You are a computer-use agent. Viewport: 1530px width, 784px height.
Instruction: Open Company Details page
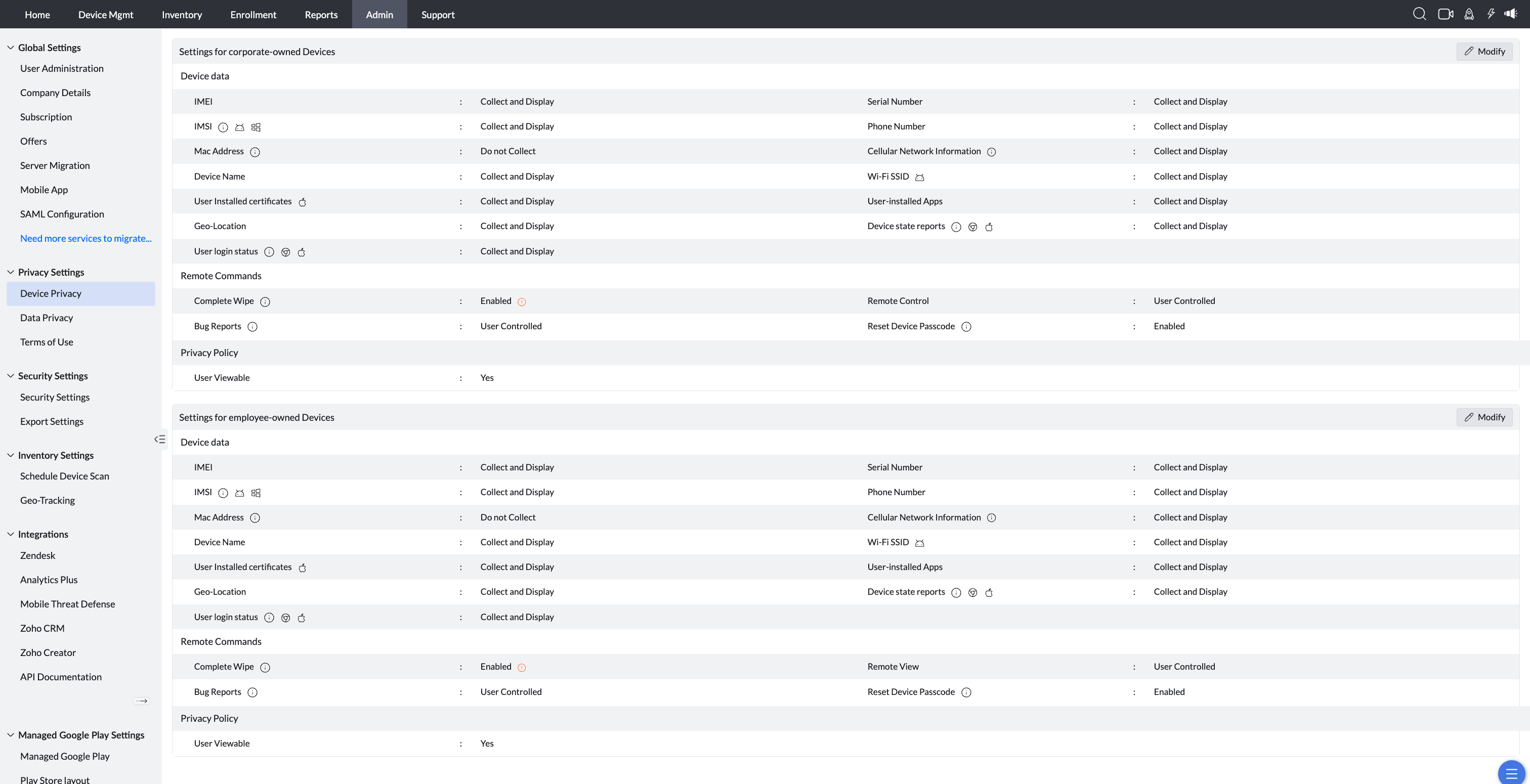point(55,93)
